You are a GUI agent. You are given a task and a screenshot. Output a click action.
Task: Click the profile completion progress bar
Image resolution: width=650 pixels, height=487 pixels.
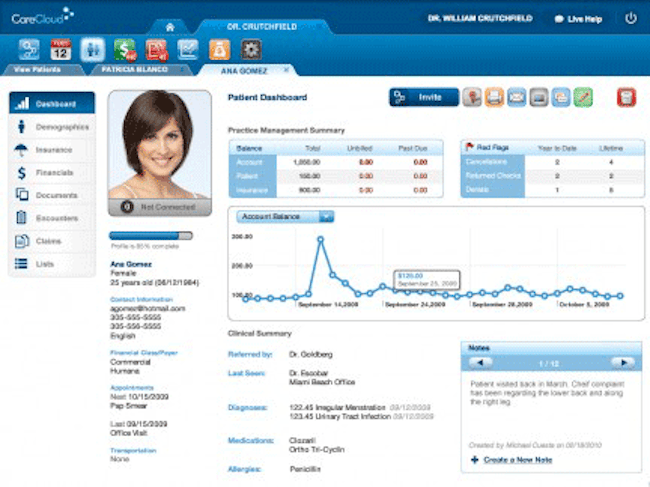coord(151,236)
